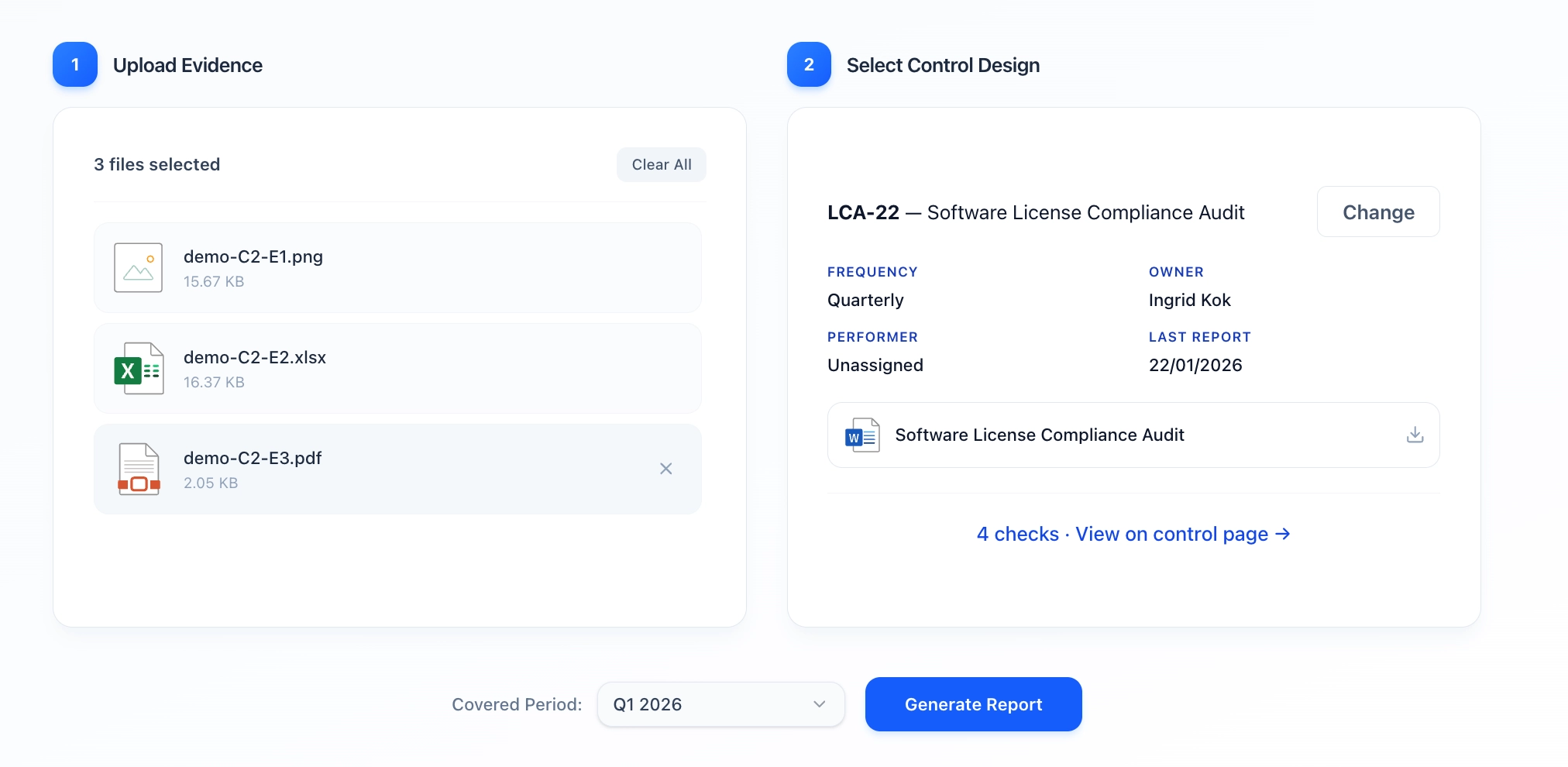Remove demo-C2-E3.pdf from selected files
Viewport: 1568px width, 767px height.
tap(666, 469)
